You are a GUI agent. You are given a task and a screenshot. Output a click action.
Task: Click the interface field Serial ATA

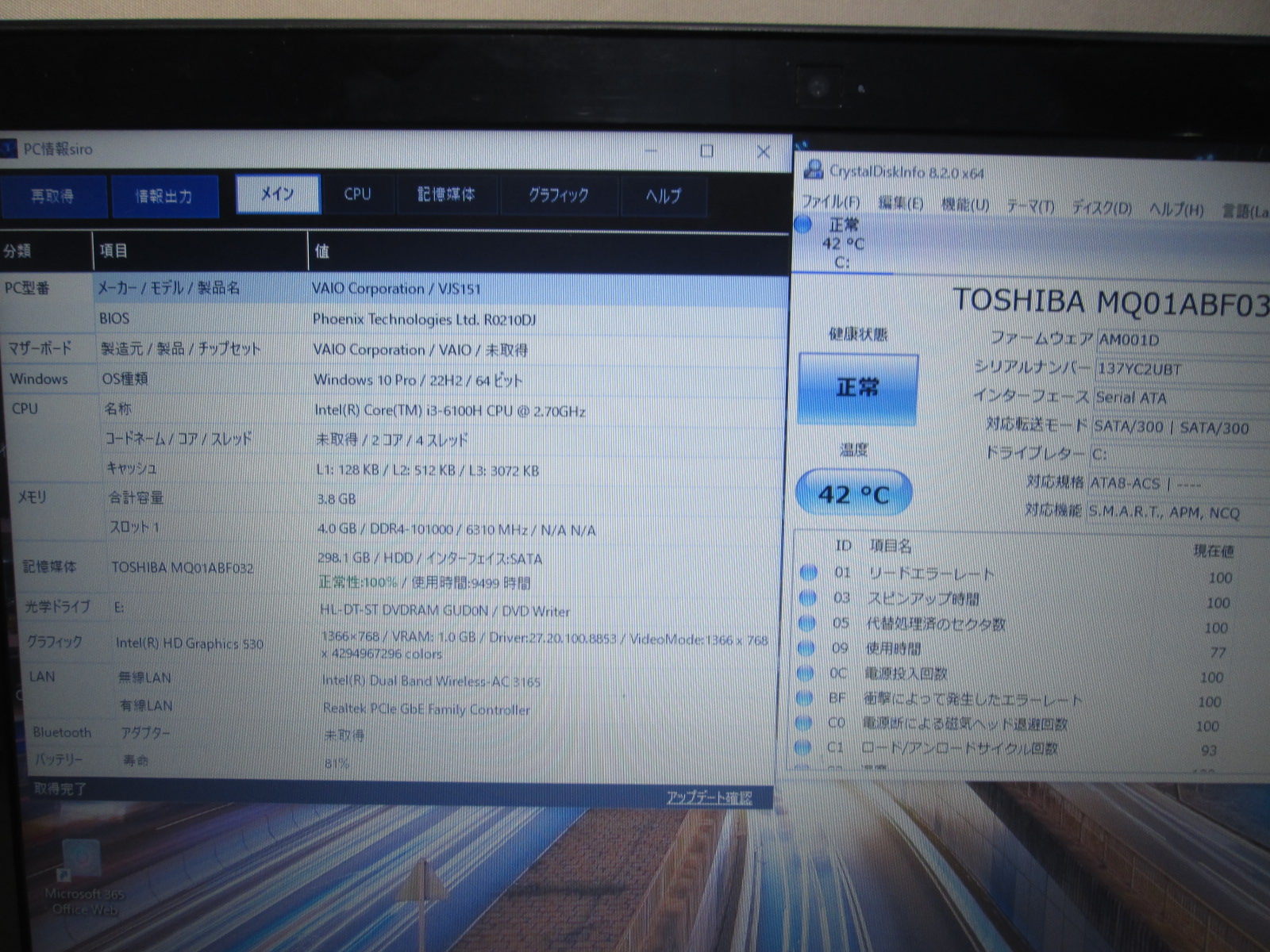pyautogui.click(x=1181, y=398)
